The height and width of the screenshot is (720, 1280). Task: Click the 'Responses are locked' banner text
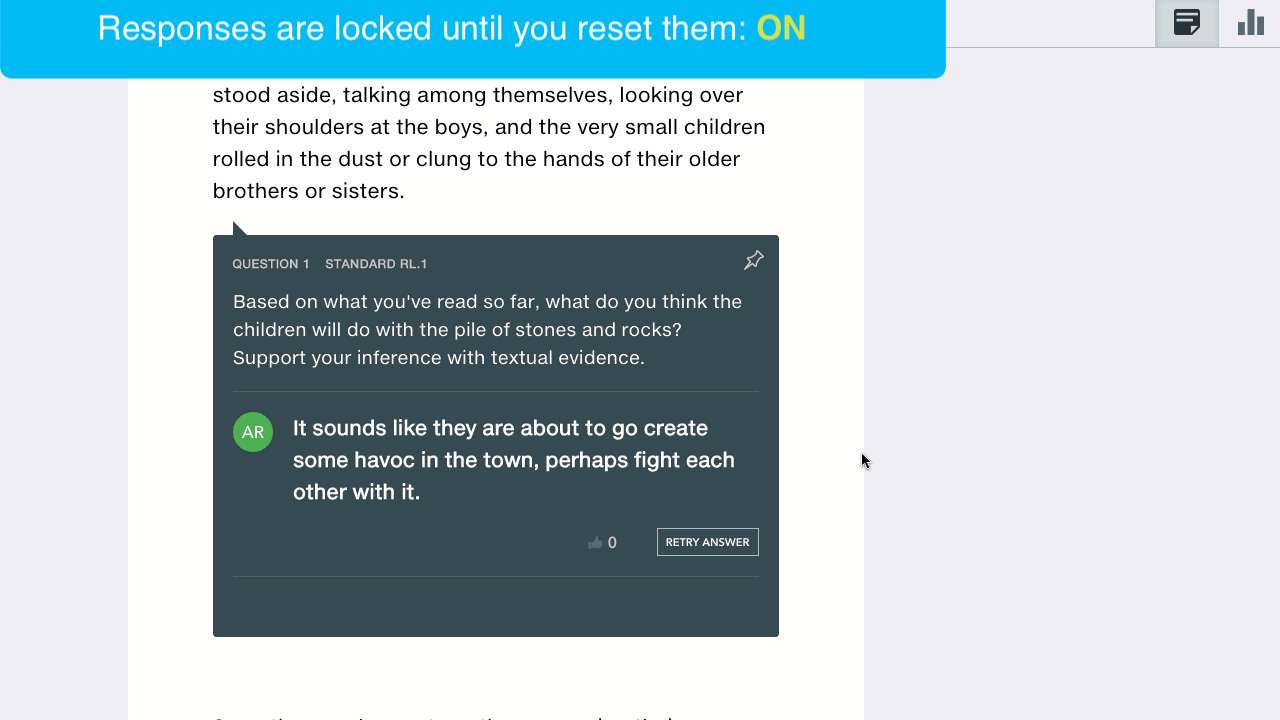pyautogui.click(x=422, y=28)
